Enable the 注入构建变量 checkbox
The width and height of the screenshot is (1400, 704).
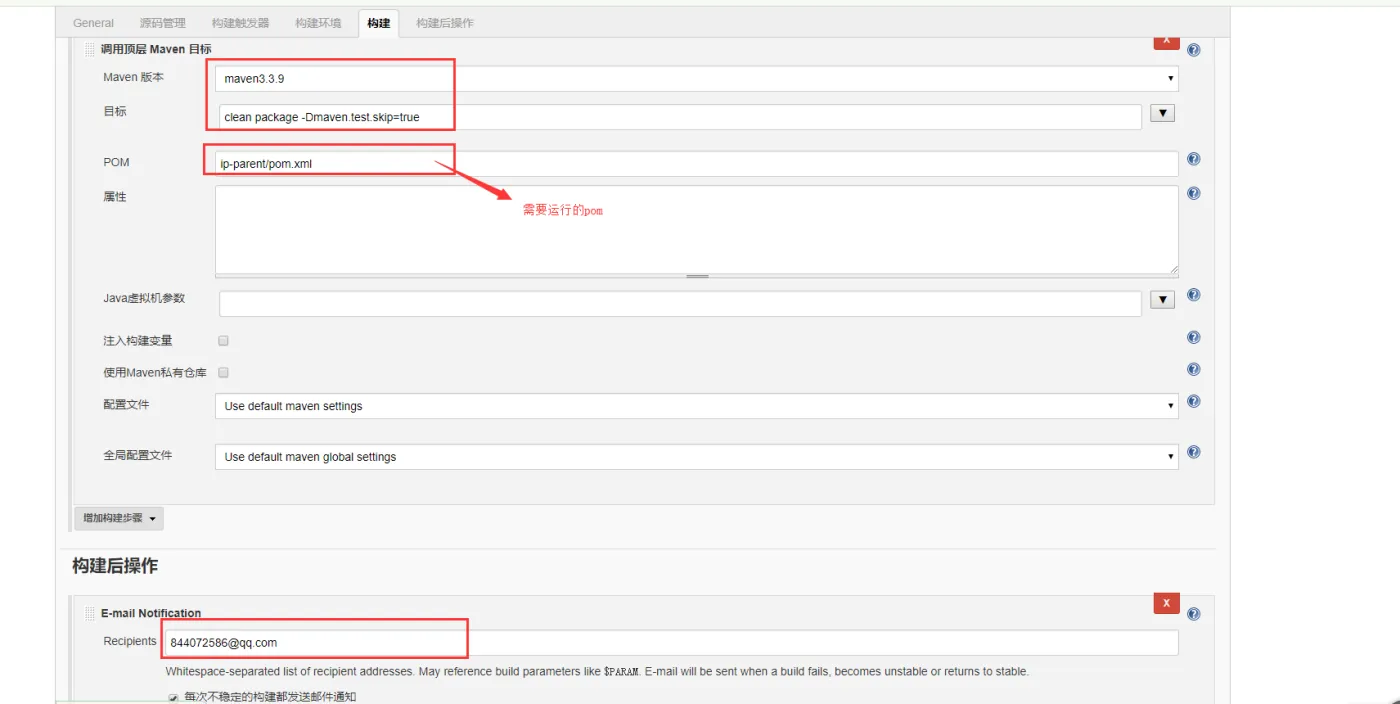click(224, 341)
